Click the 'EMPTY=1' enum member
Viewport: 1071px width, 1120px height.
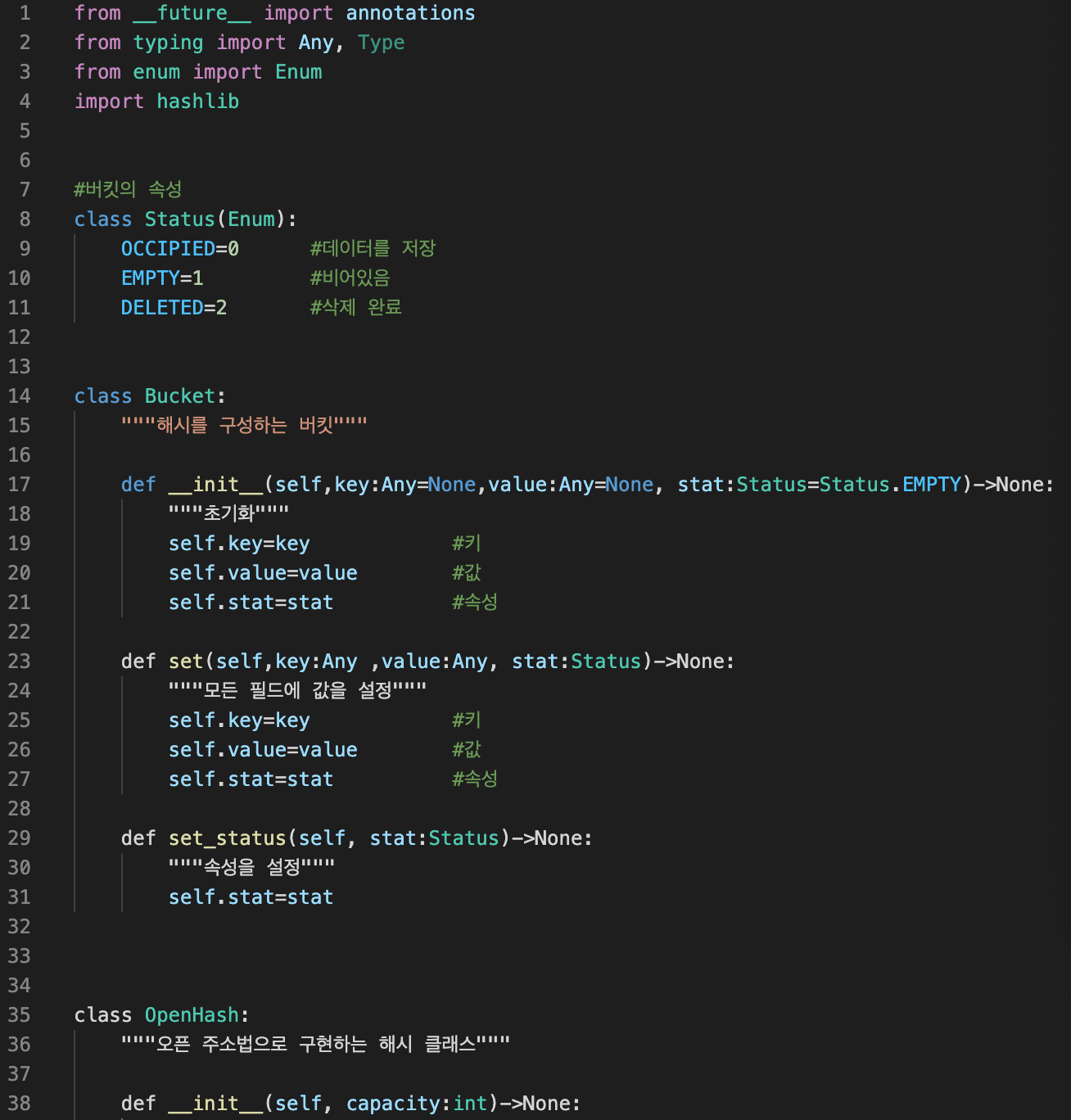click(x=162, y=278)
